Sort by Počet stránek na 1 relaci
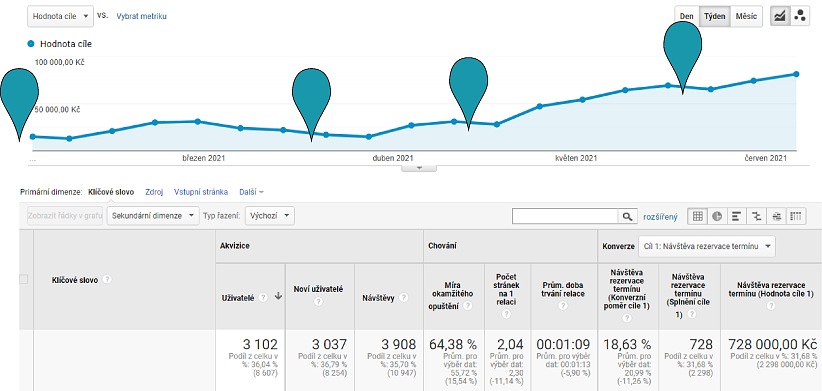Viewport: 822px width, 391px height. pos(507,288)
